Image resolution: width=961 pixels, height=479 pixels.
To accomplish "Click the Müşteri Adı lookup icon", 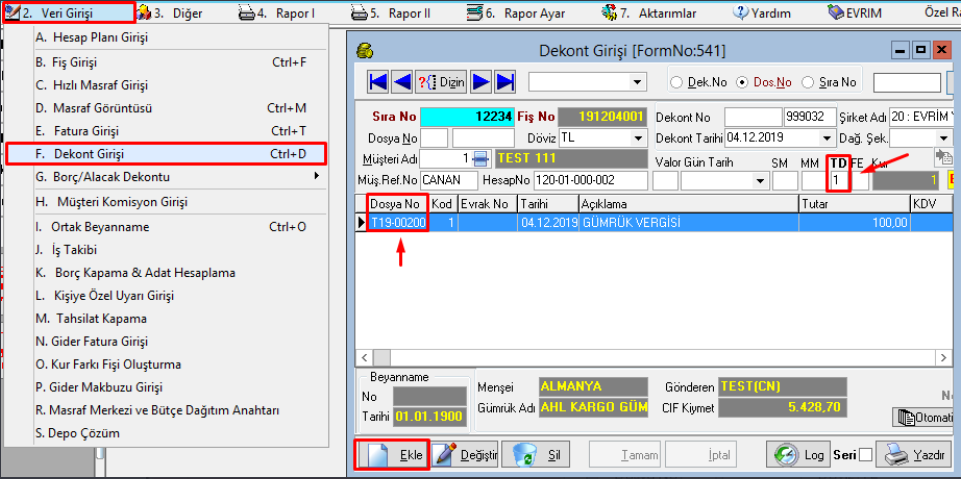I will pos(481,159).
